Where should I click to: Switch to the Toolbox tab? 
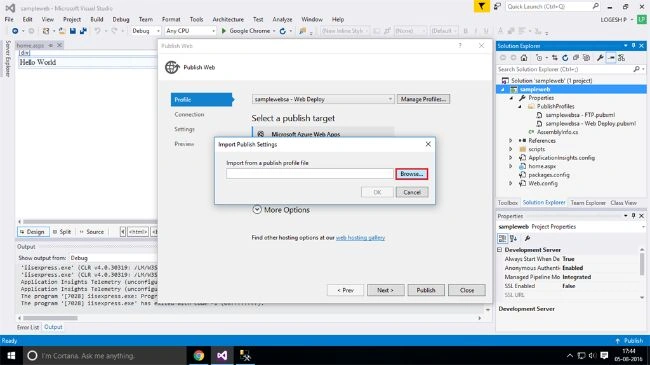507,203
